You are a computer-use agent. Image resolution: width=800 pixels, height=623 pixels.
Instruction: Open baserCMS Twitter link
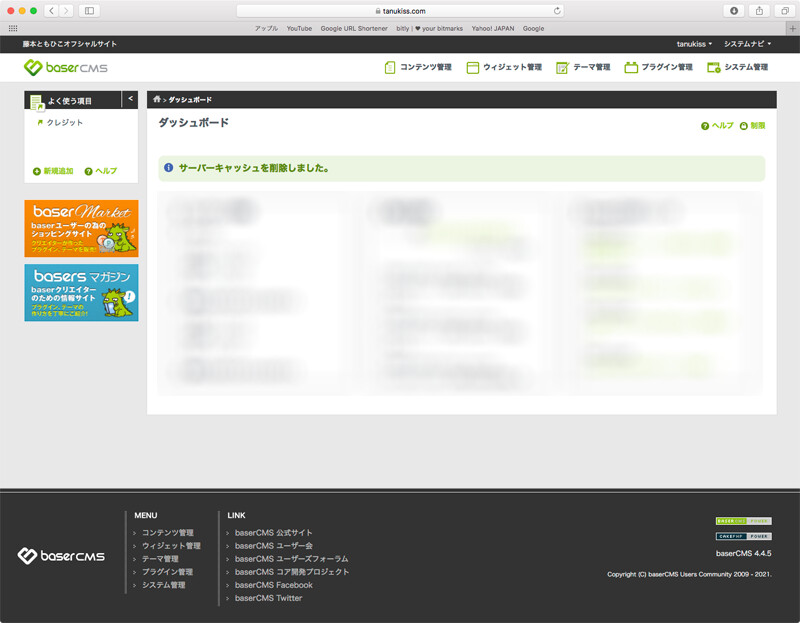(268, 598)
